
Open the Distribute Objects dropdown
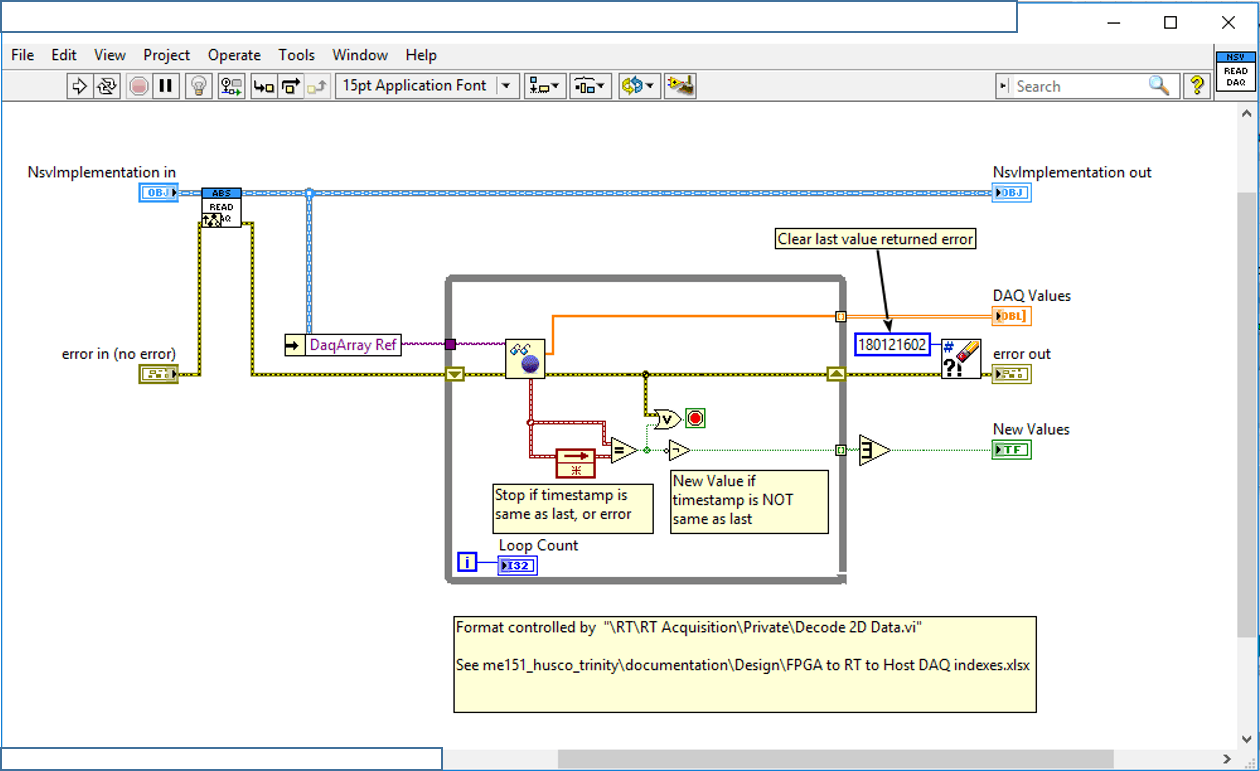click(591, 85)
